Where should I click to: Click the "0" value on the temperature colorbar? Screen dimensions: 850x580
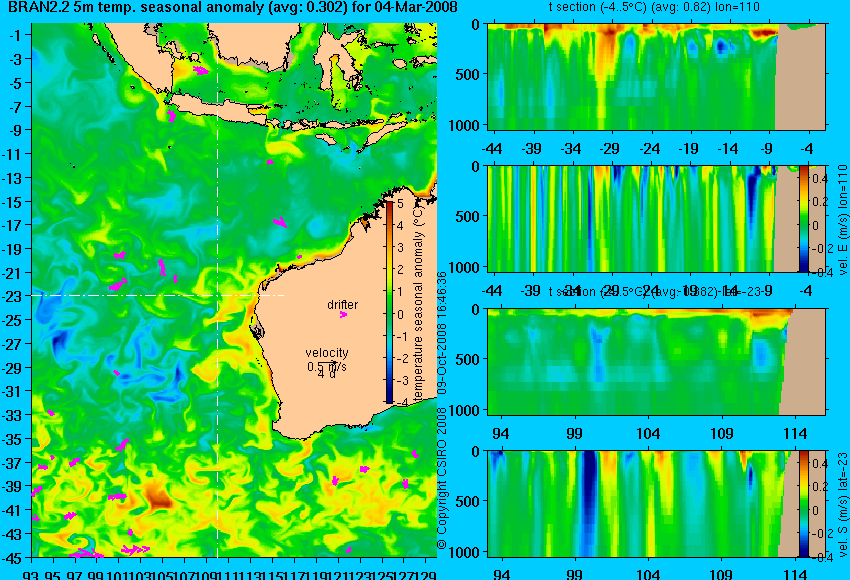tap(401, 314)
